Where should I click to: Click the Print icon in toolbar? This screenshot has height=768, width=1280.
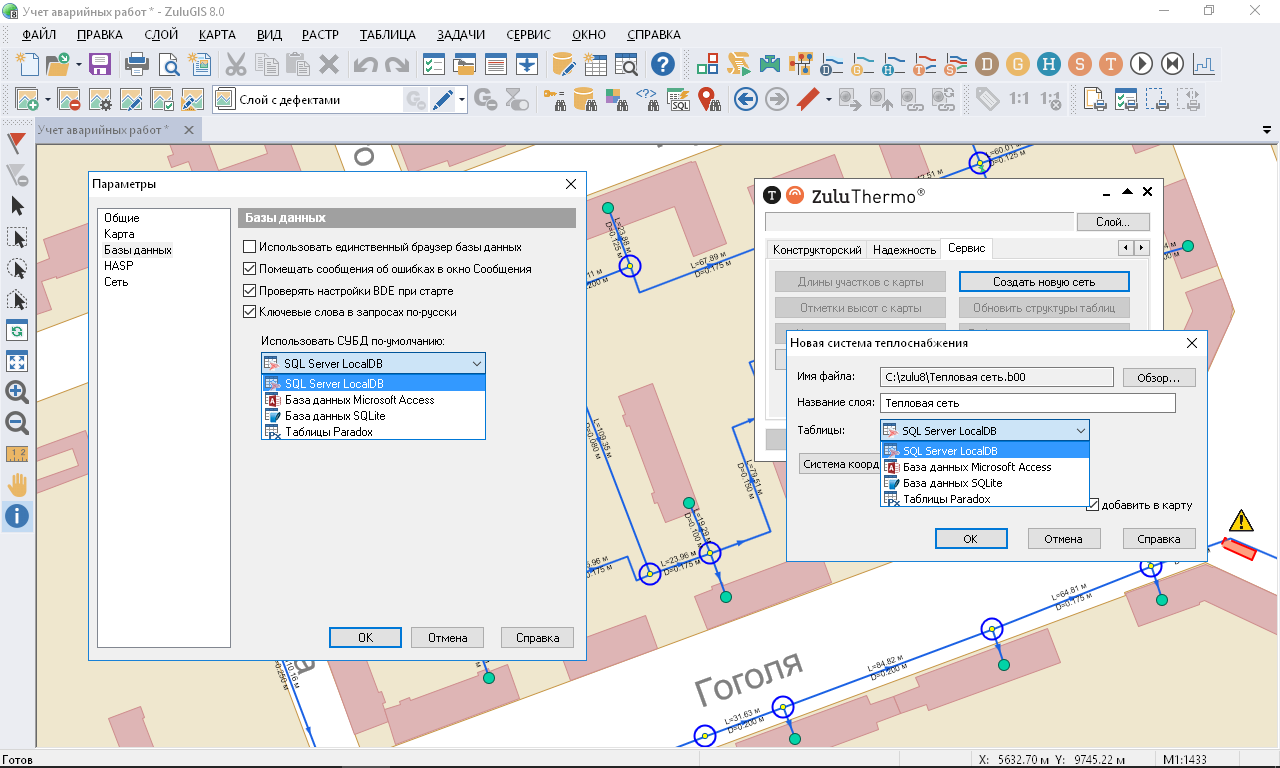pyautogui.click(x=136, y=65)
